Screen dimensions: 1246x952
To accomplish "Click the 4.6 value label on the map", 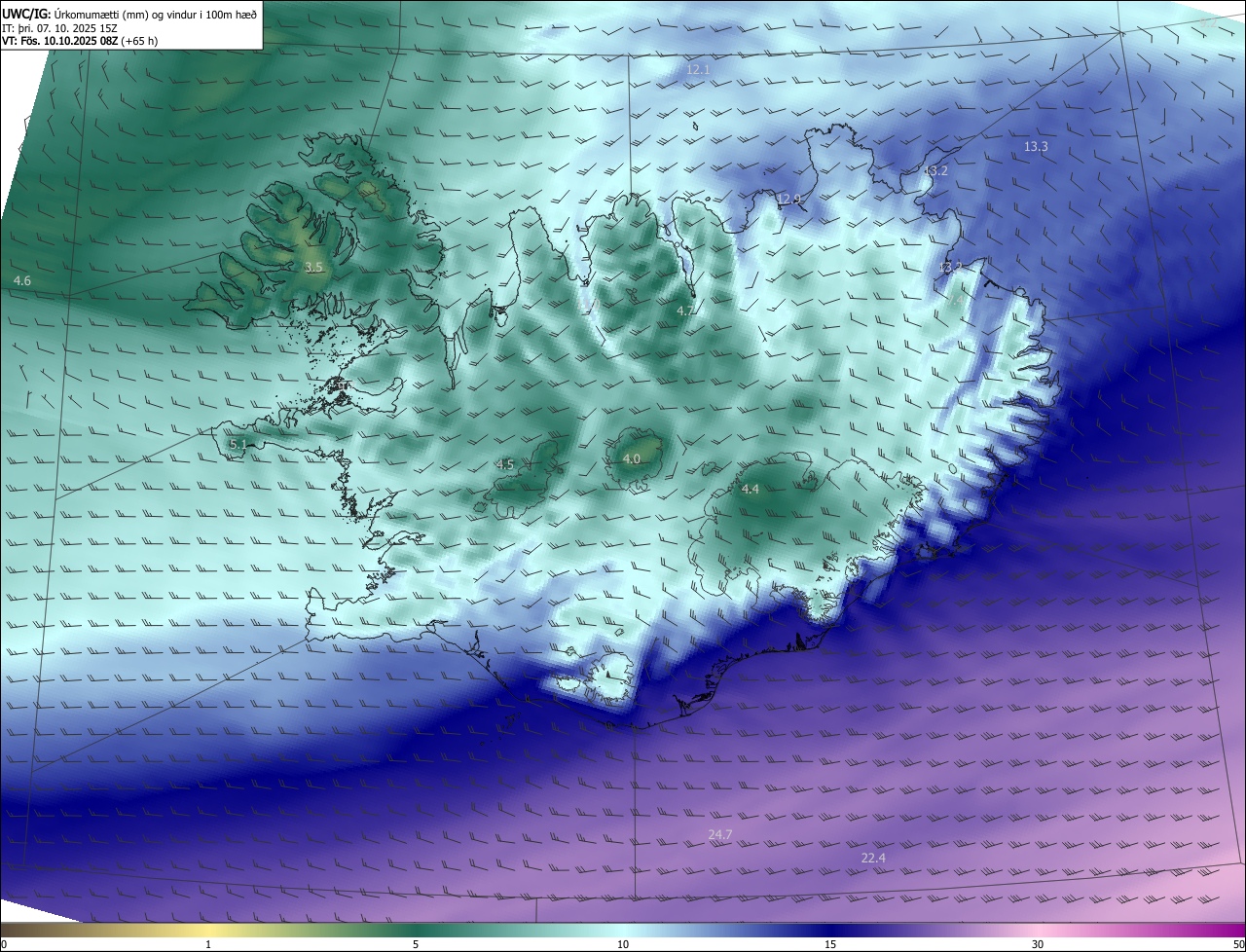I will 22,281.
